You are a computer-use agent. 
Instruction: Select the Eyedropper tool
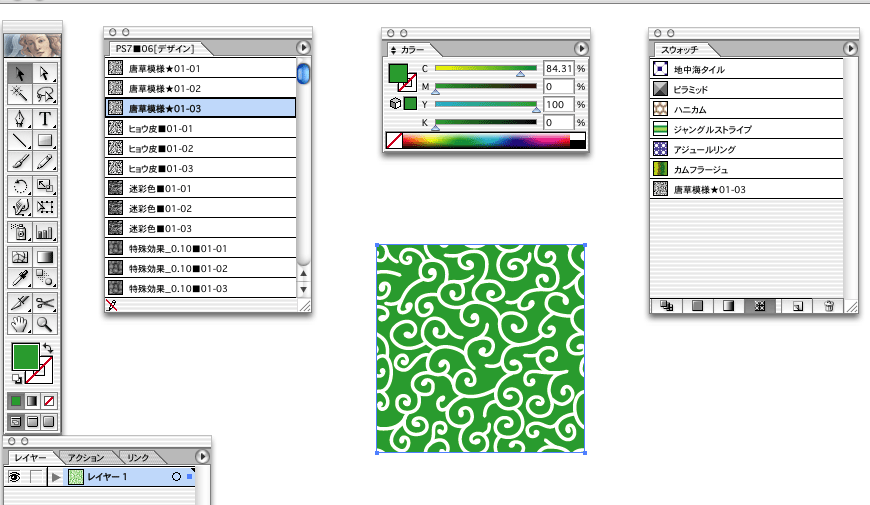20,278
